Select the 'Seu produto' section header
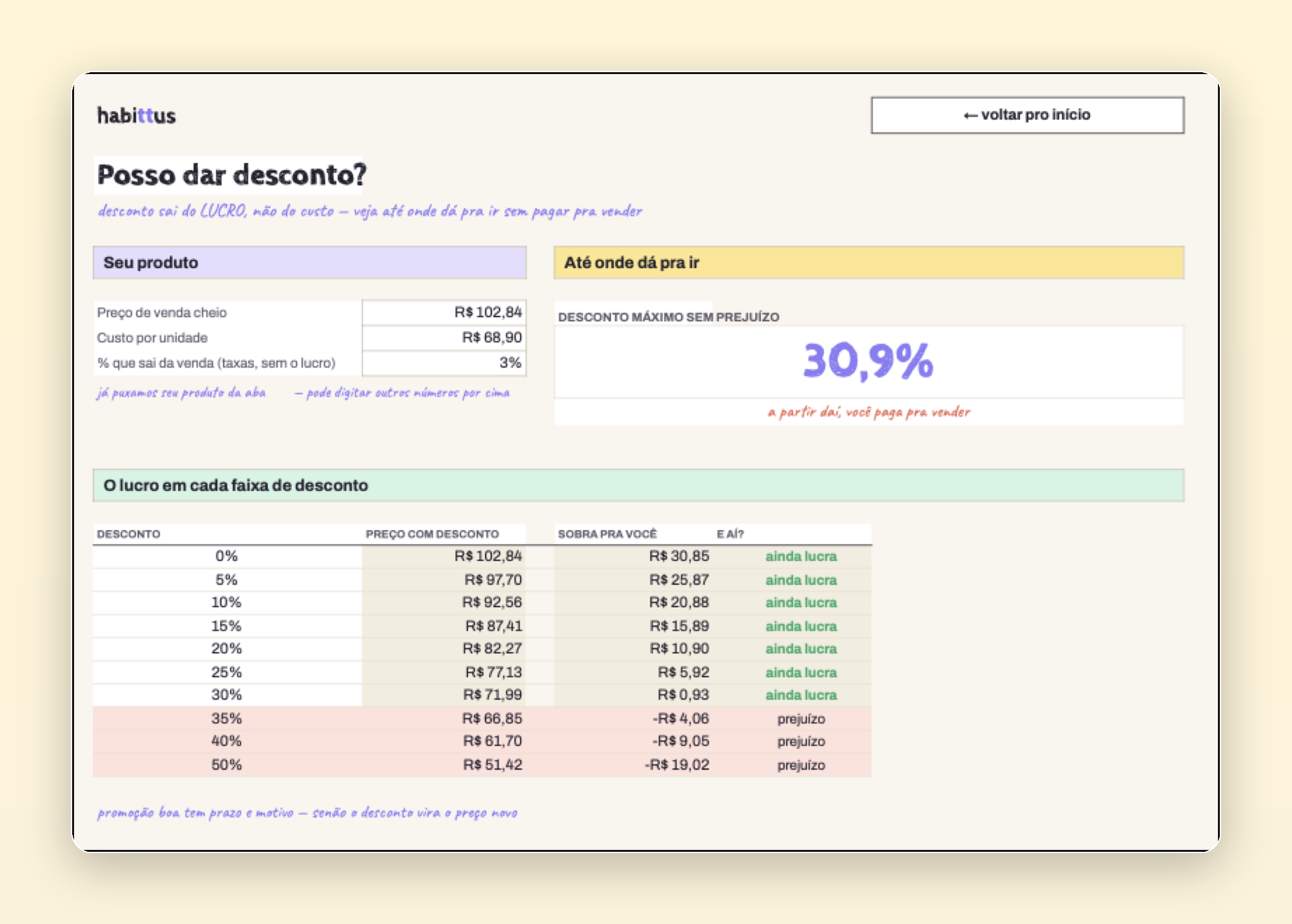The image size is (1292, 924). pyautogui.click(x=309, y=262)
